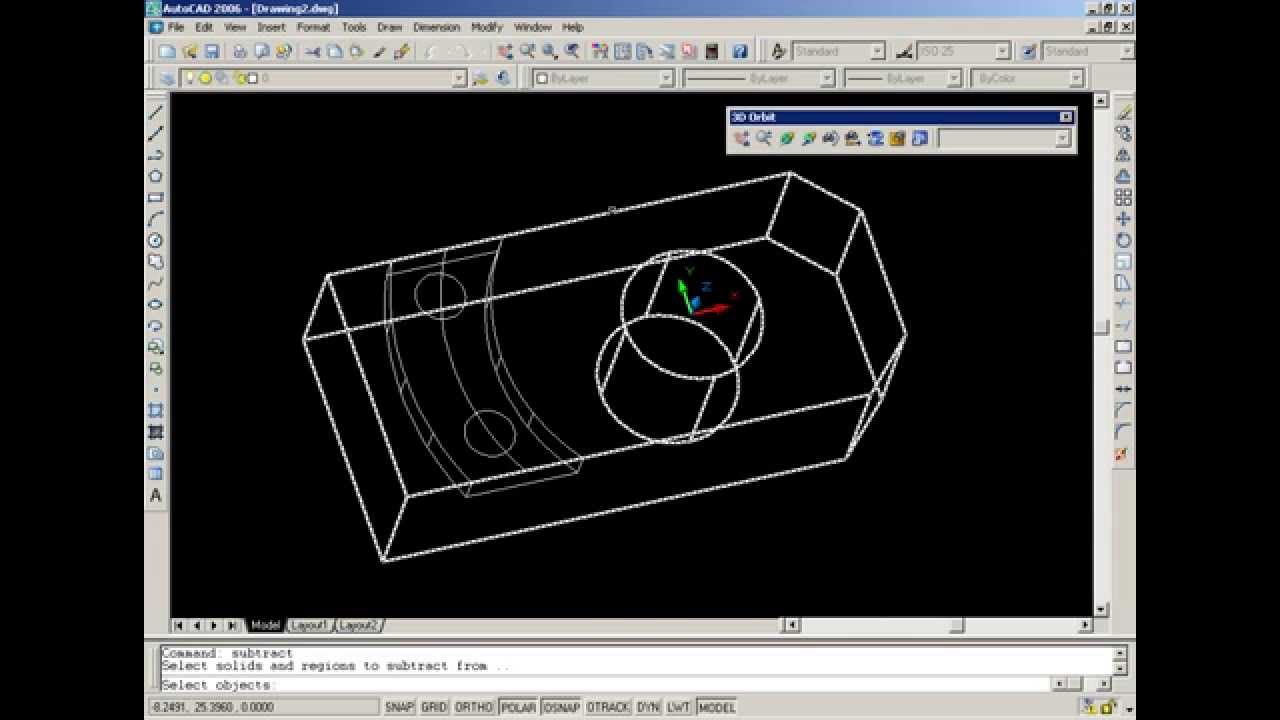Click the Help question mark icon

(x=740, y=51)
